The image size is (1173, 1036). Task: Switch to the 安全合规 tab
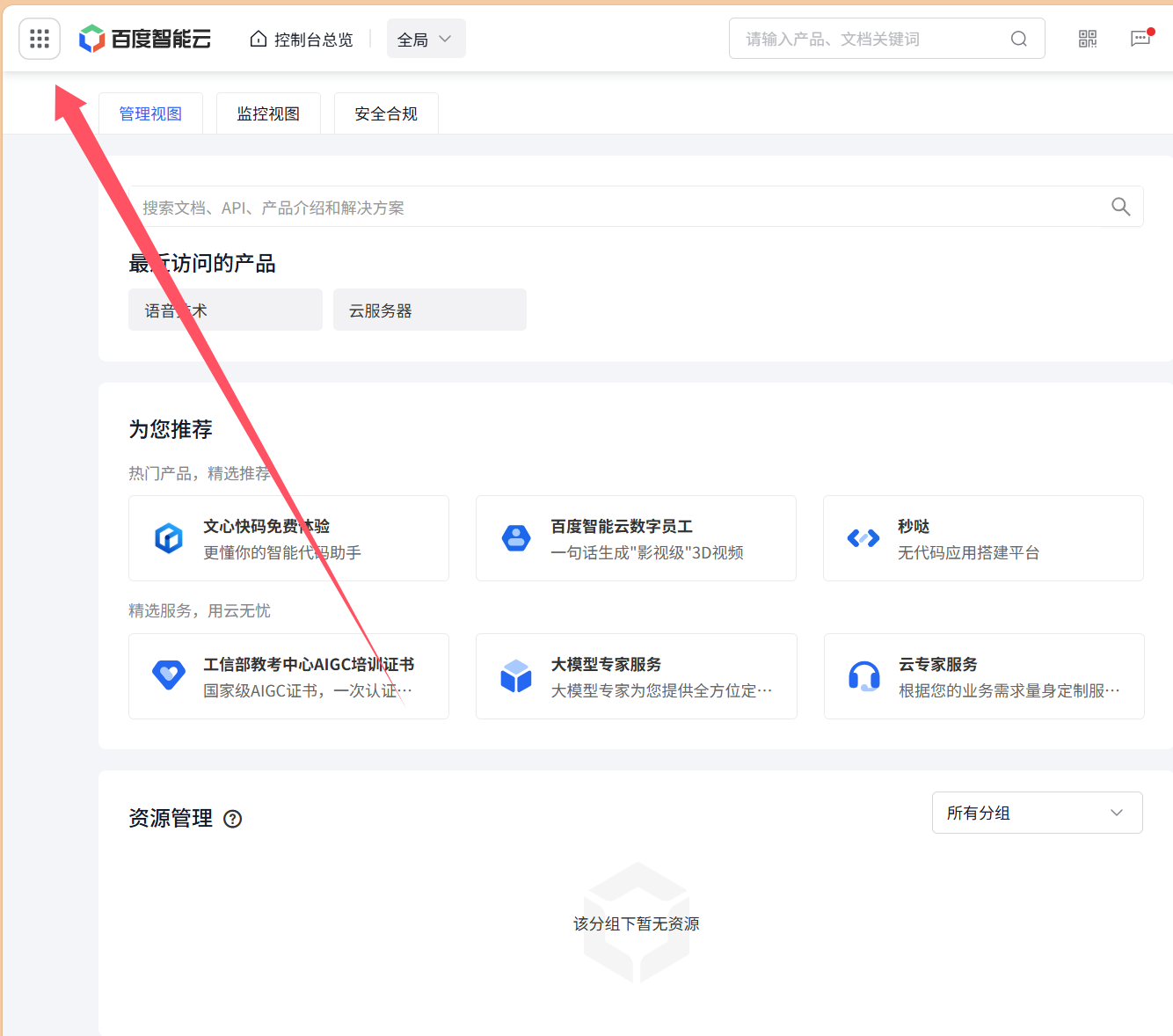(386, 113)
